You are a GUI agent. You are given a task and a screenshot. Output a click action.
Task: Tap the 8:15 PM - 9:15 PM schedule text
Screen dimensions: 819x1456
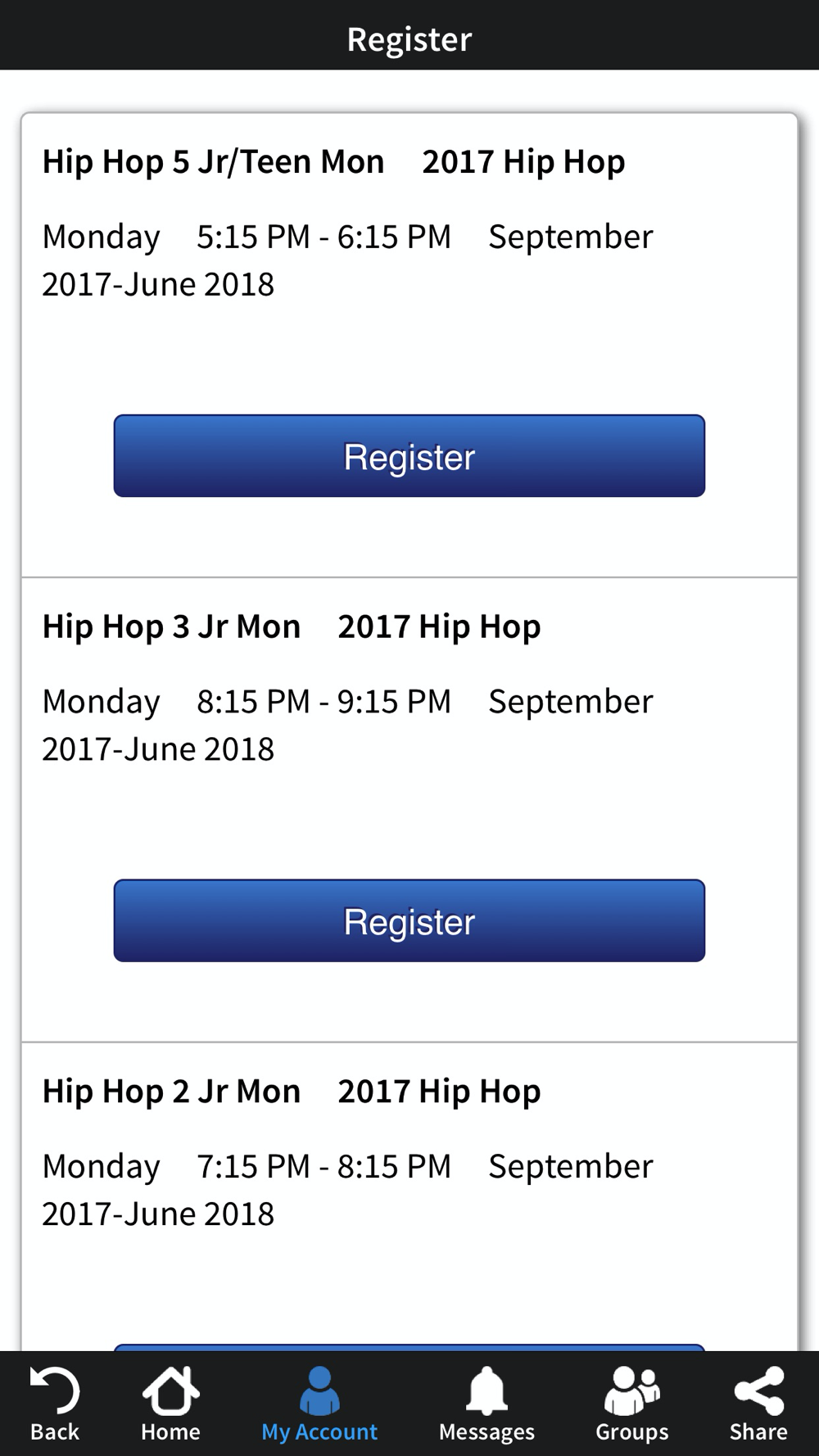(324, 701)
